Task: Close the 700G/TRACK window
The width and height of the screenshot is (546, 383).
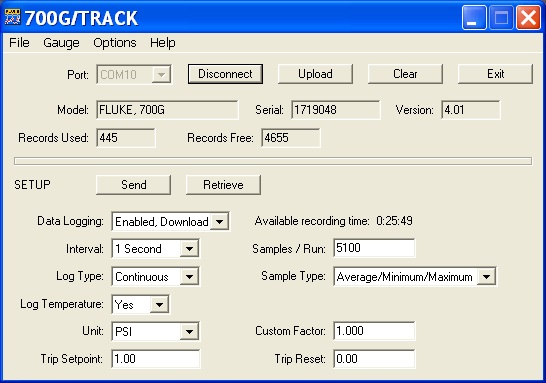Action: (528, 17)
